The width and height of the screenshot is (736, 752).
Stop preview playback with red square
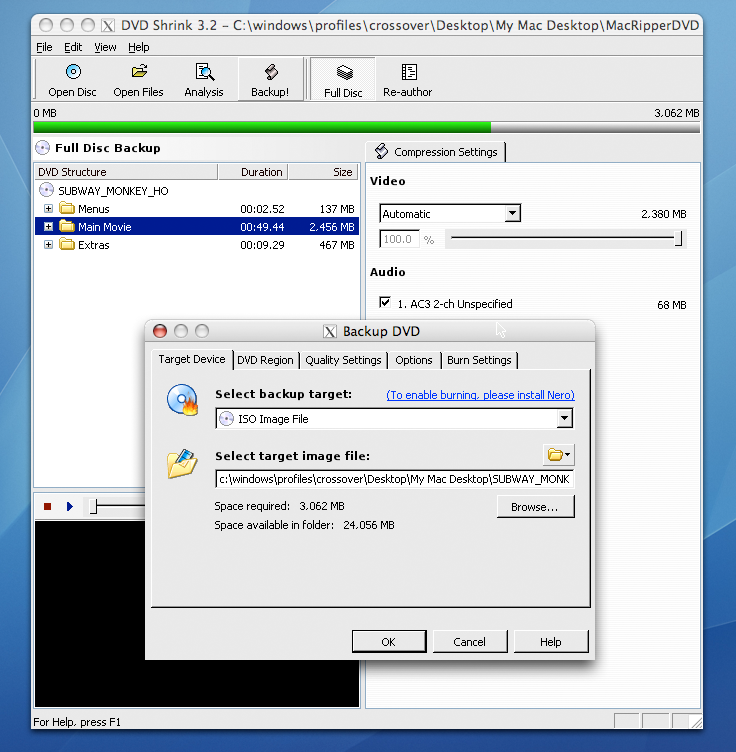click(47, 506)
